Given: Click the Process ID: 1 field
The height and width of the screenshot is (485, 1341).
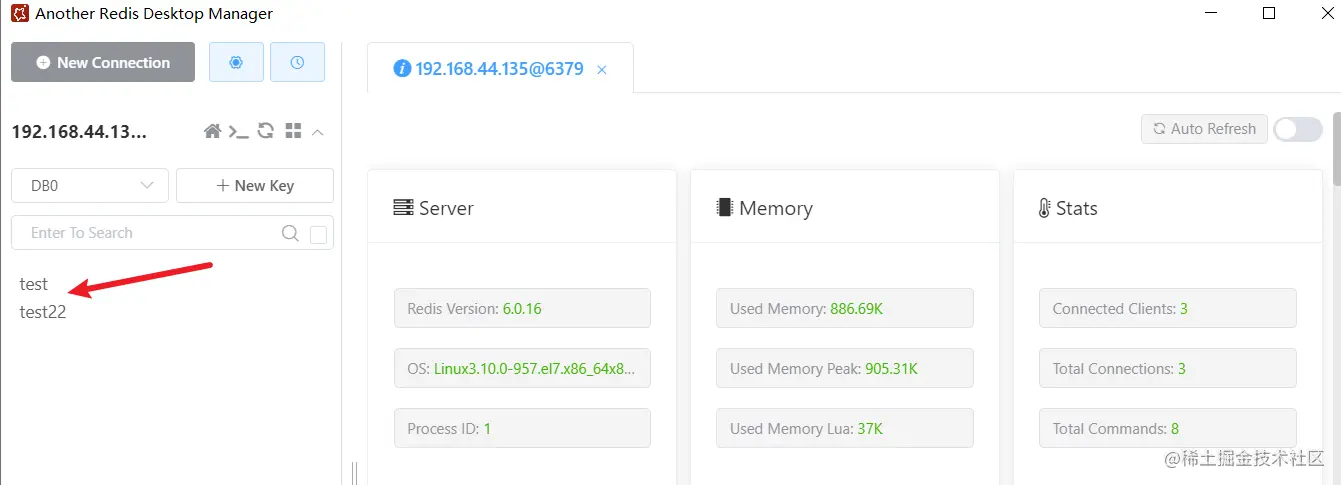Looking at the screenshot, I should pos(522,428).
